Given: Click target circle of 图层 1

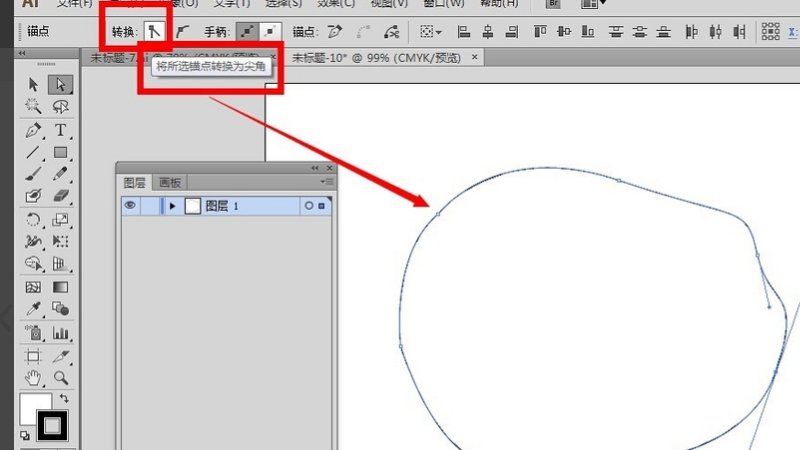Looking at the screenshot, I should (309, 206).
